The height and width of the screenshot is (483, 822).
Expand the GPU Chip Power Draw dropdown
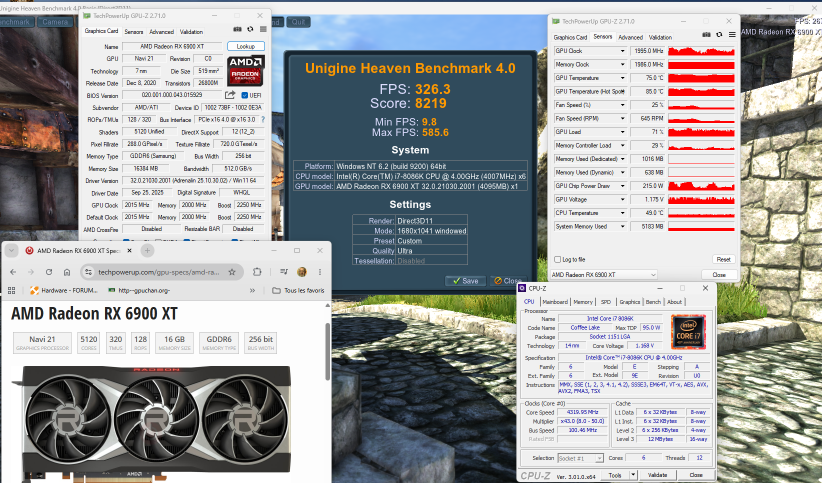[x=622, y=186]
